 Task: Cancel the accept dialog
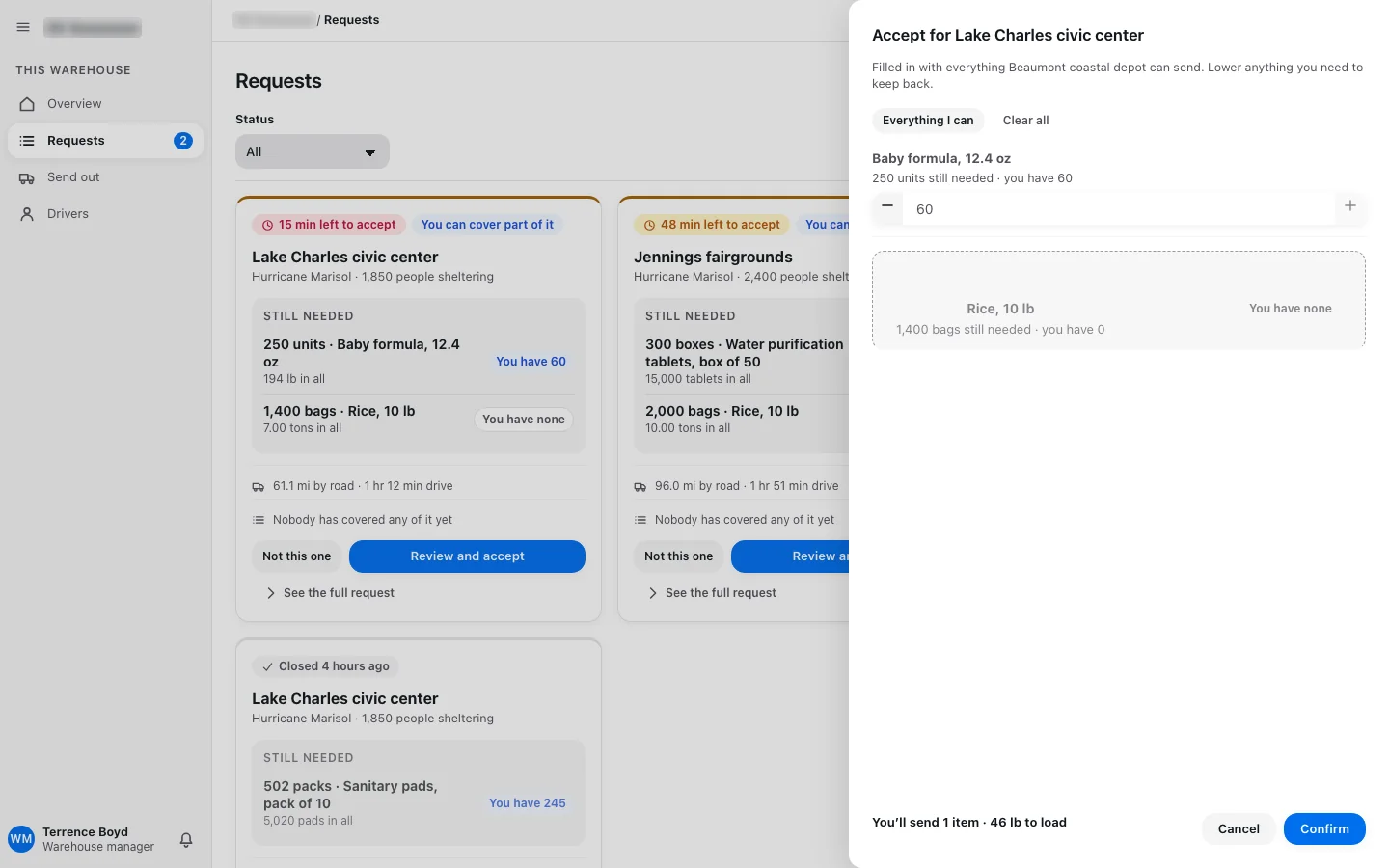(x=1239, y=829)
